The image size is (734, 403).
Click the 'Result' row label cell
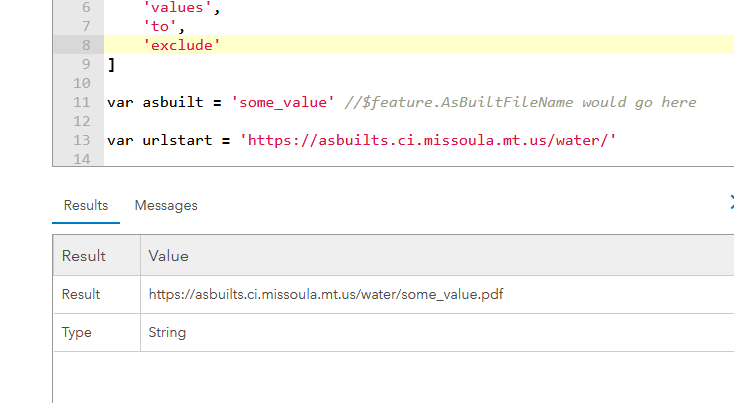81,294
